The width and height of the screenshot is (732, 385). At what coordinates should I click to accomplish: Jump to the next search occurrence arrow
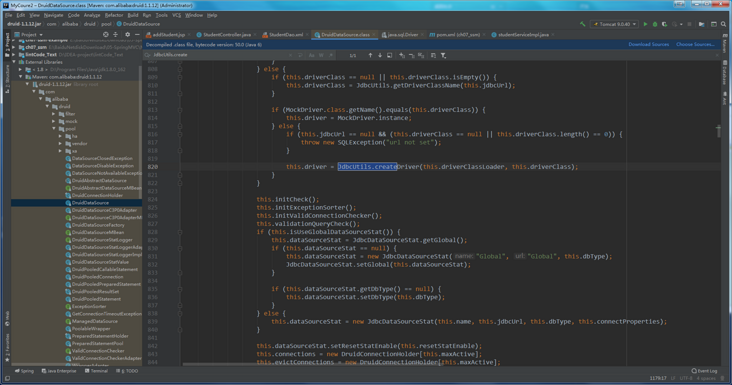(380, 55)
